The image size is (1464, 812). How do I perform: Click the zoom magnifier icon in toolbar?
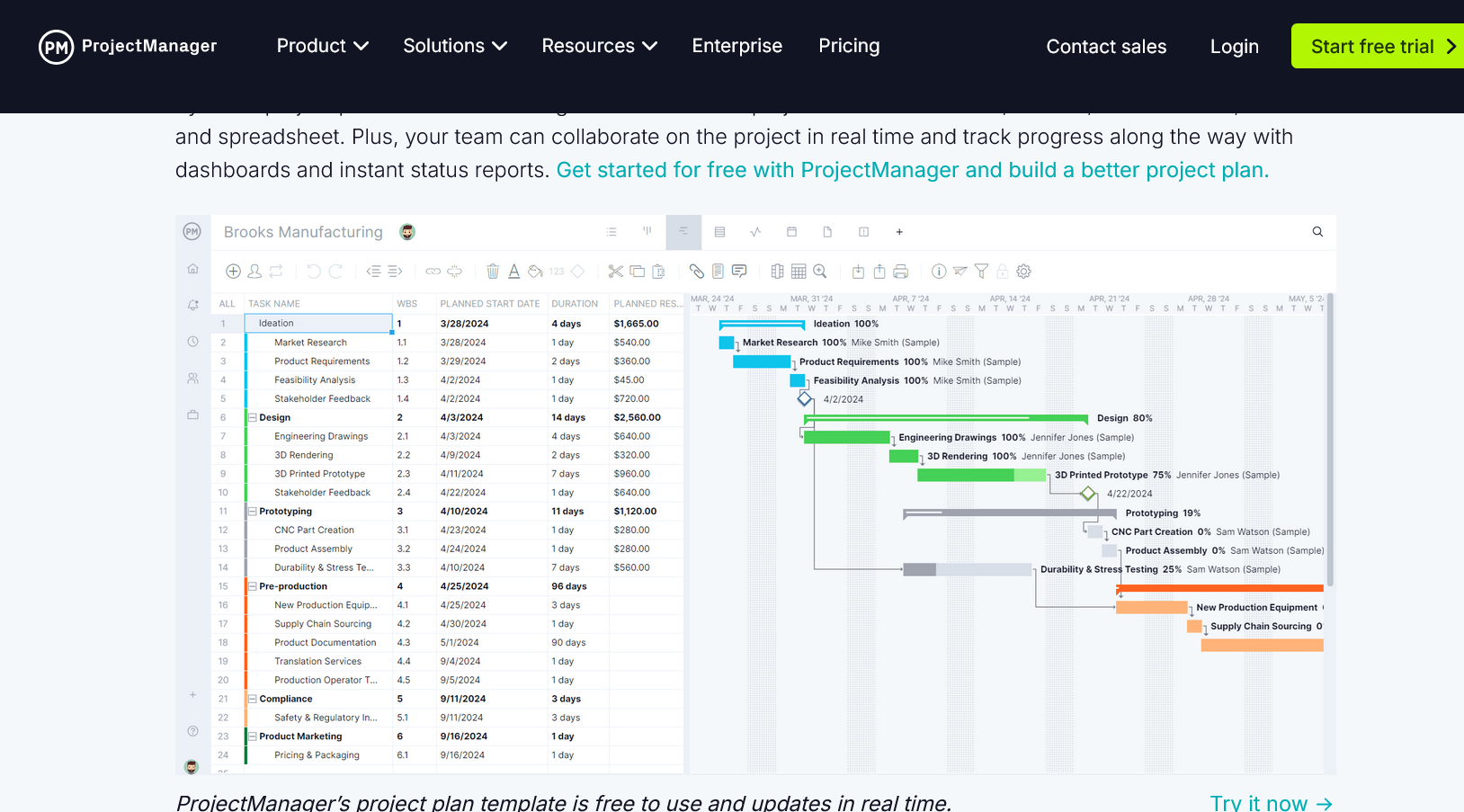pyautogui.click(x=820, y=272)
